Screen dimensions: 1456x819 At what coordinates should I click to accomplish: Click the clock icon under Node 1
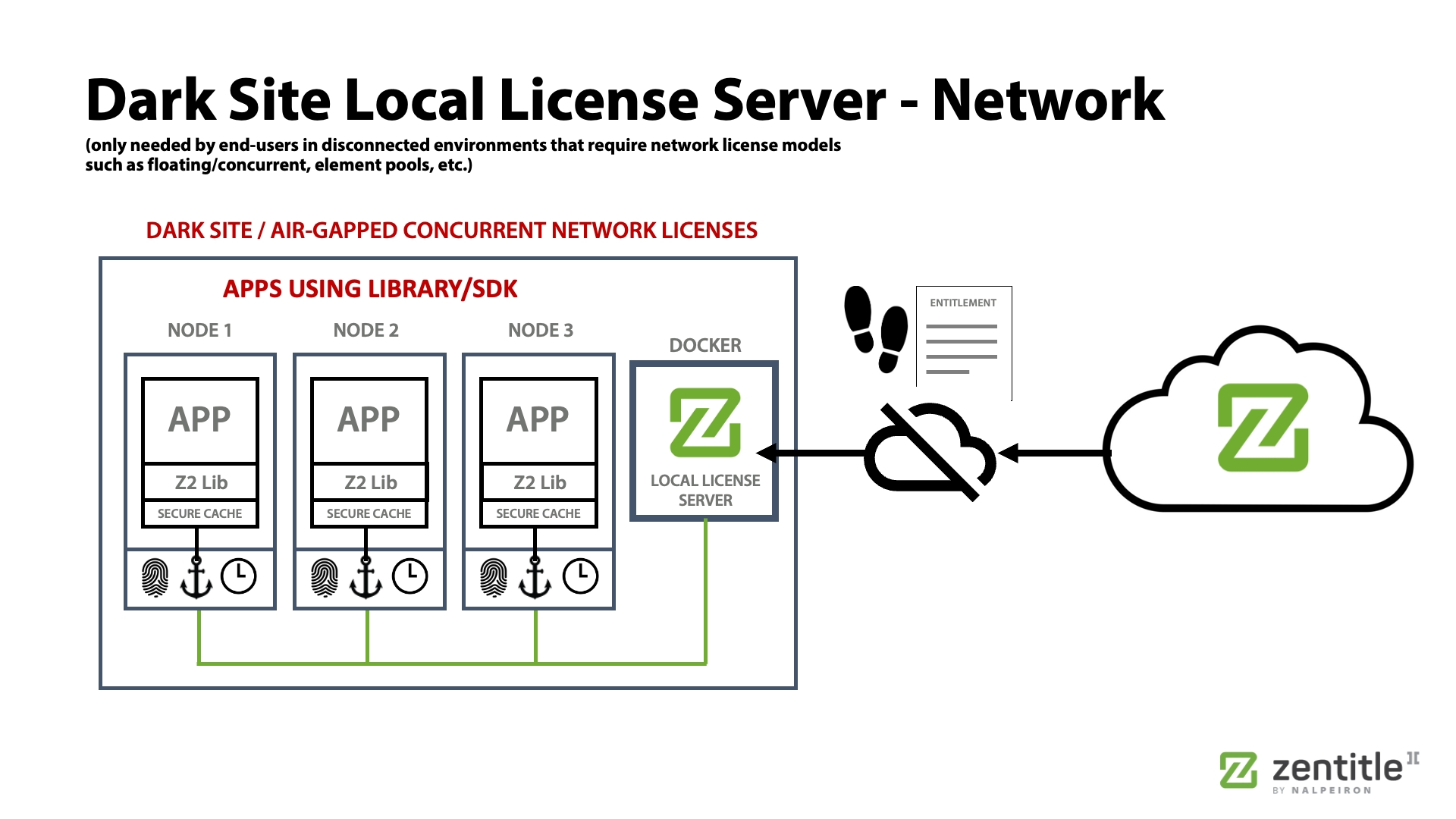click(239, 576)
